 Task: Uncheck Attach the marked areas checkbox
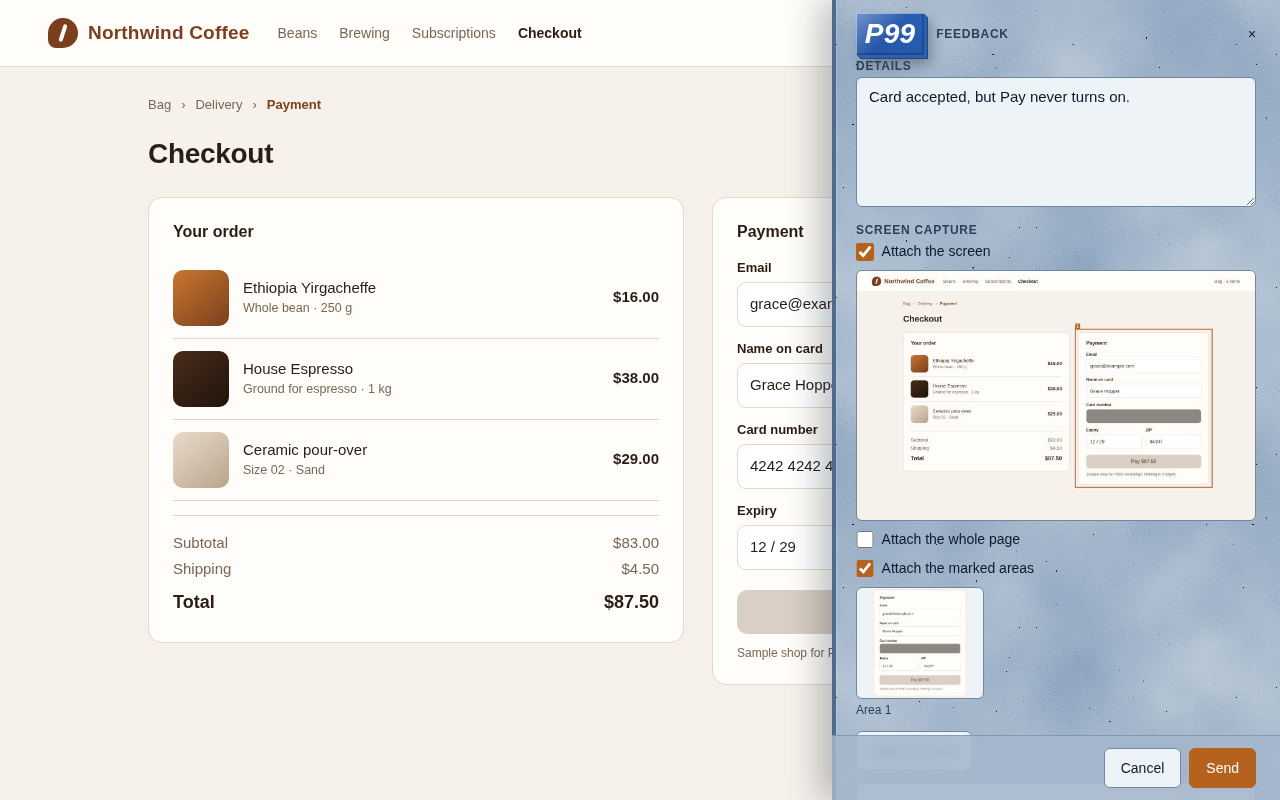click(865, 569)
